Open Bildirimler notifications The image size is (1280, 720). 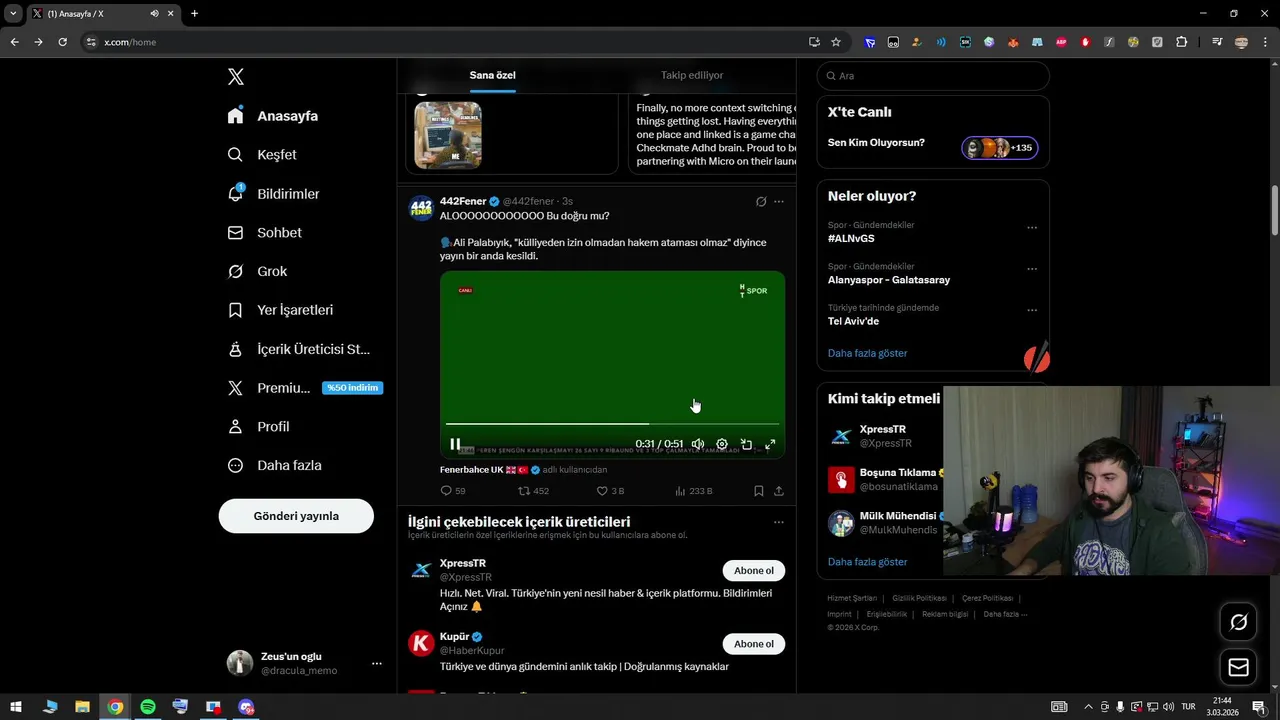pyautogui.click(x=273, y=194)
